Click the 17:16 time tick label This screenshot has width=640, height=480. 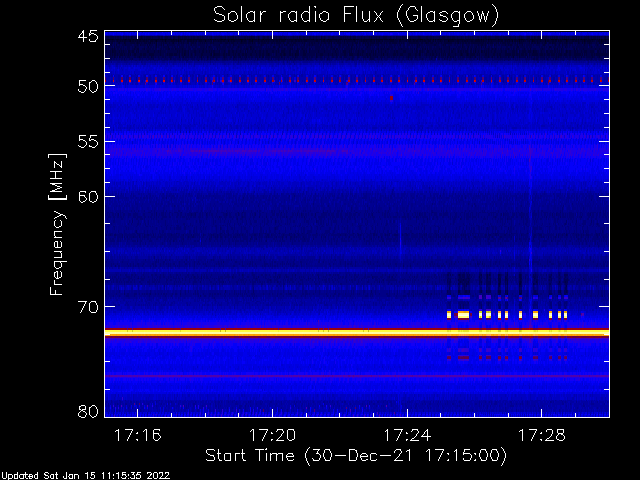coord(138,436)
